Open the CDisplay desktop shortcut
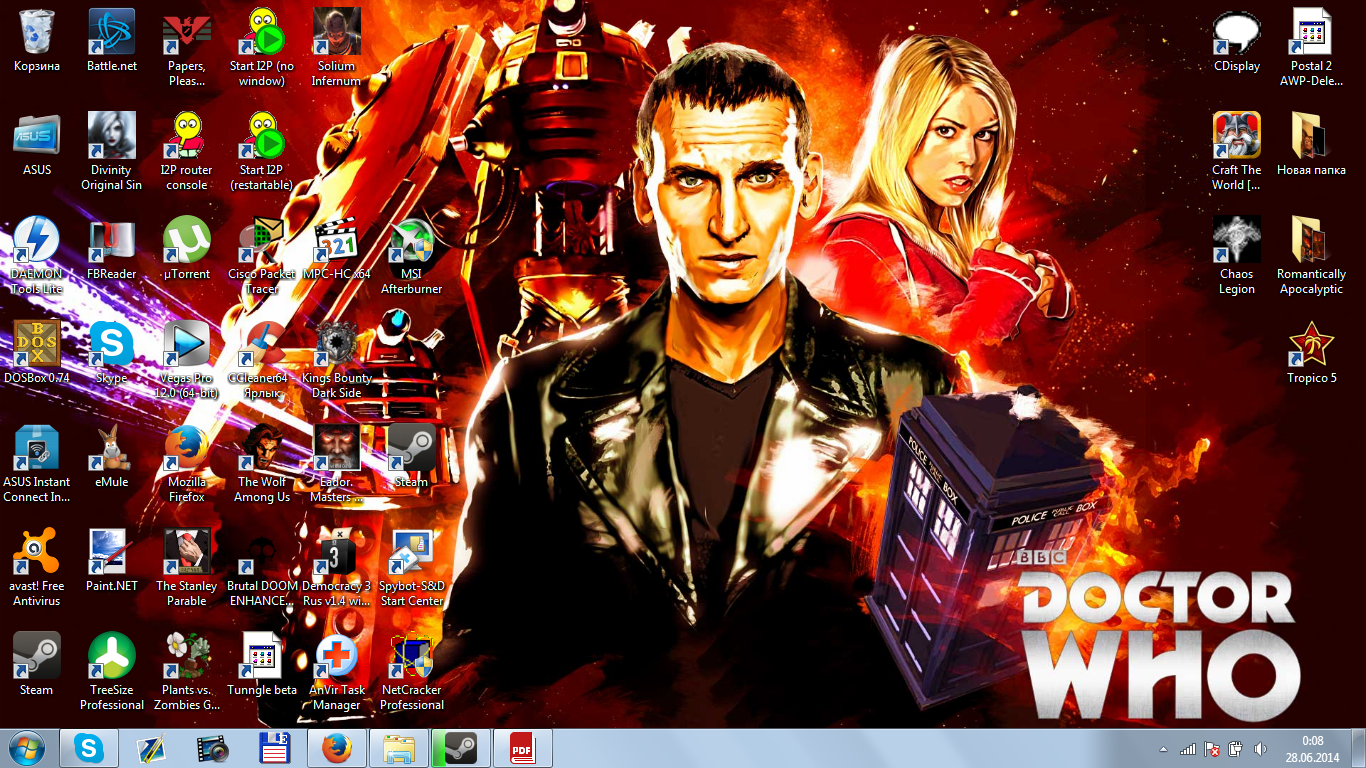This screenshot has height=768, width=1366. pos(1237,41)
